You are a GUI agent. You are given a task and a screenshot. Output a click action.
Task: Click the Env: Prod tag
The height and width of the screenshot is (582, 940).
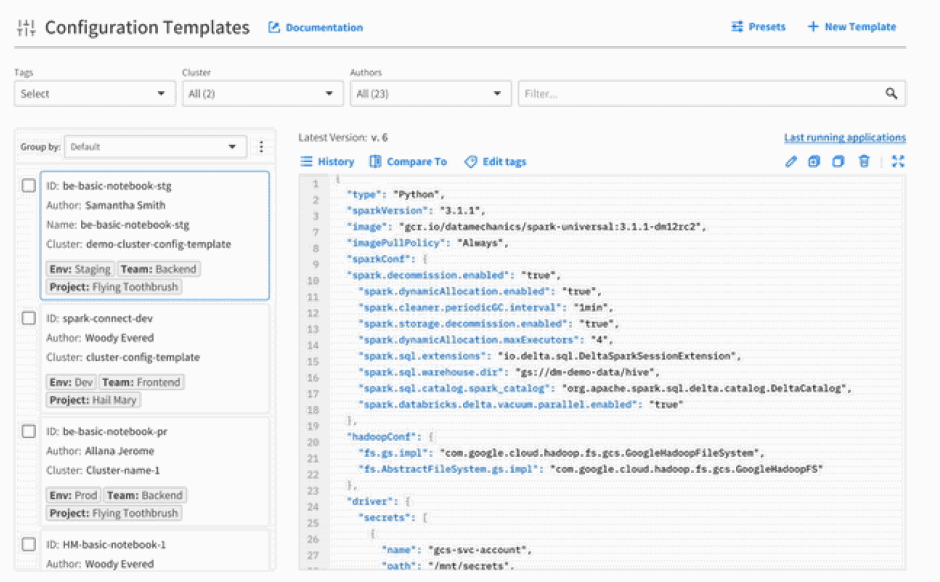73,495
